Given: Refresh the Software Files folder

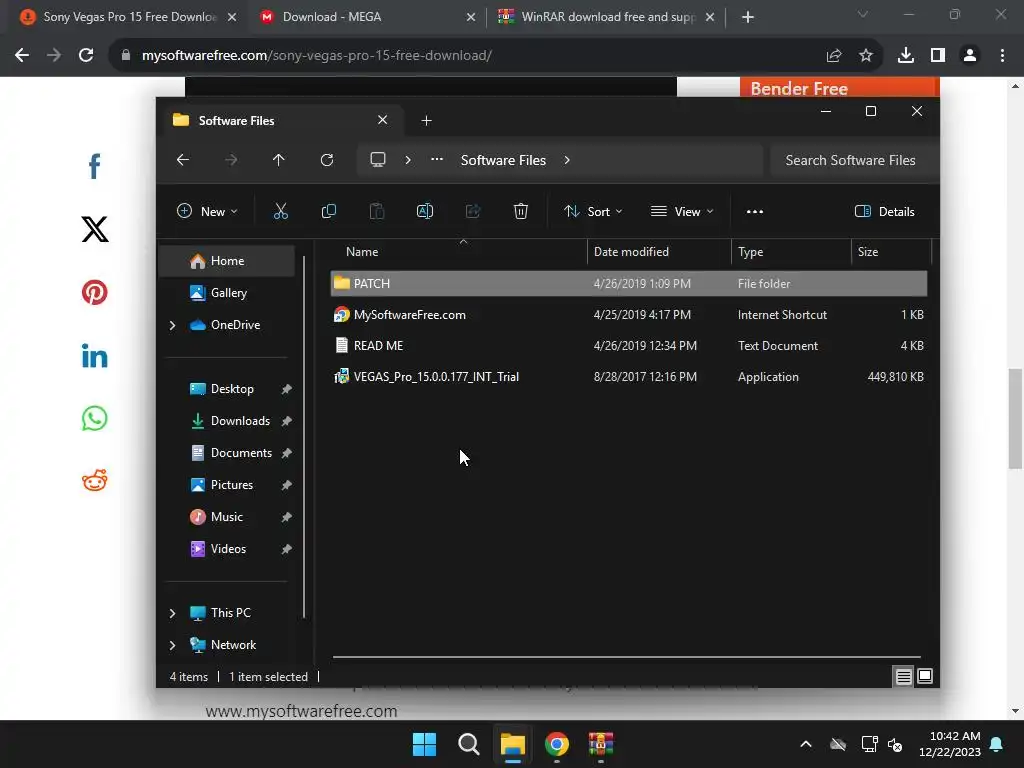Looking at the screenshot, I should pyautogui.click(x=327, y=160).
